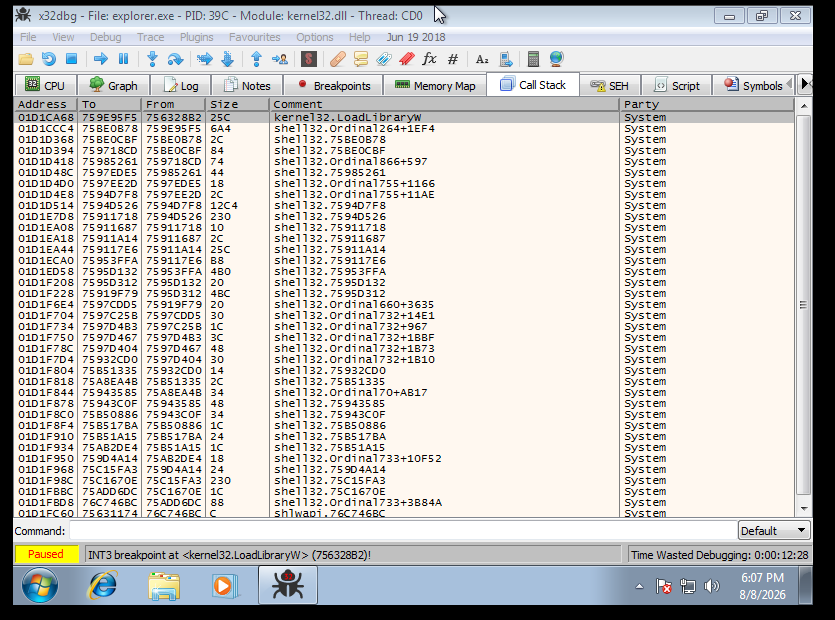The width and height of the screenshot is (835, 620).
Task: Click the Execute Till Return icon
Action: click(256, 59)
